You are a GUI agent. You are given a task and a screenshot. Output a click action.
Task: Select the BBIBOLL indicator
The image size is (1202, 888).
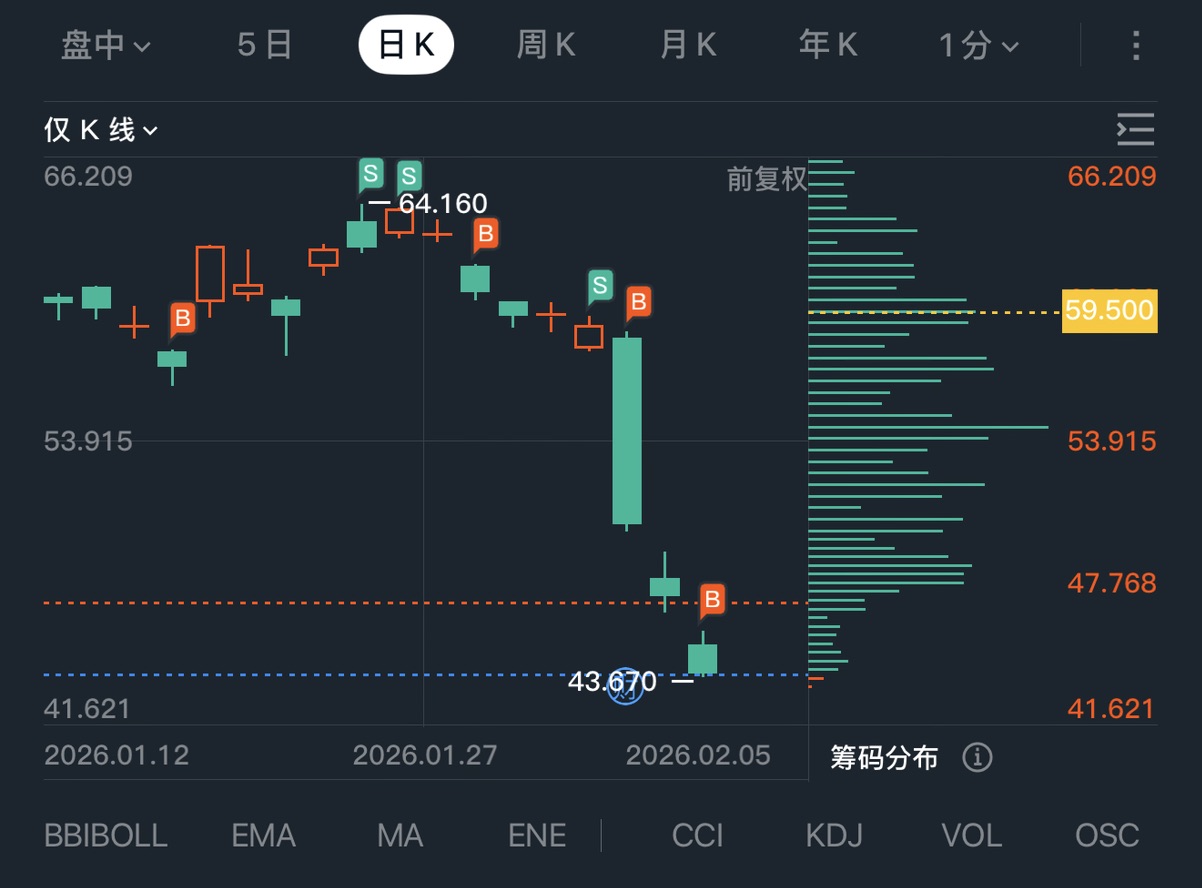[106, 835]
